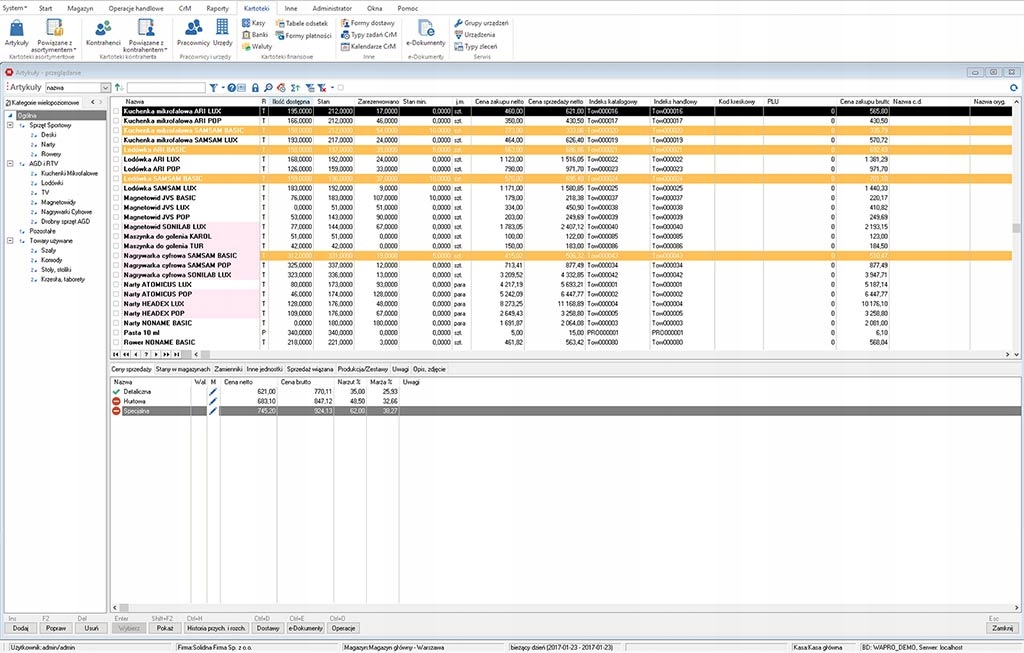Select checkbox beside Magnetowid JVS BASIC
Image resolution: width=1024 pixels, height=653 pixels.
(116, 197)
